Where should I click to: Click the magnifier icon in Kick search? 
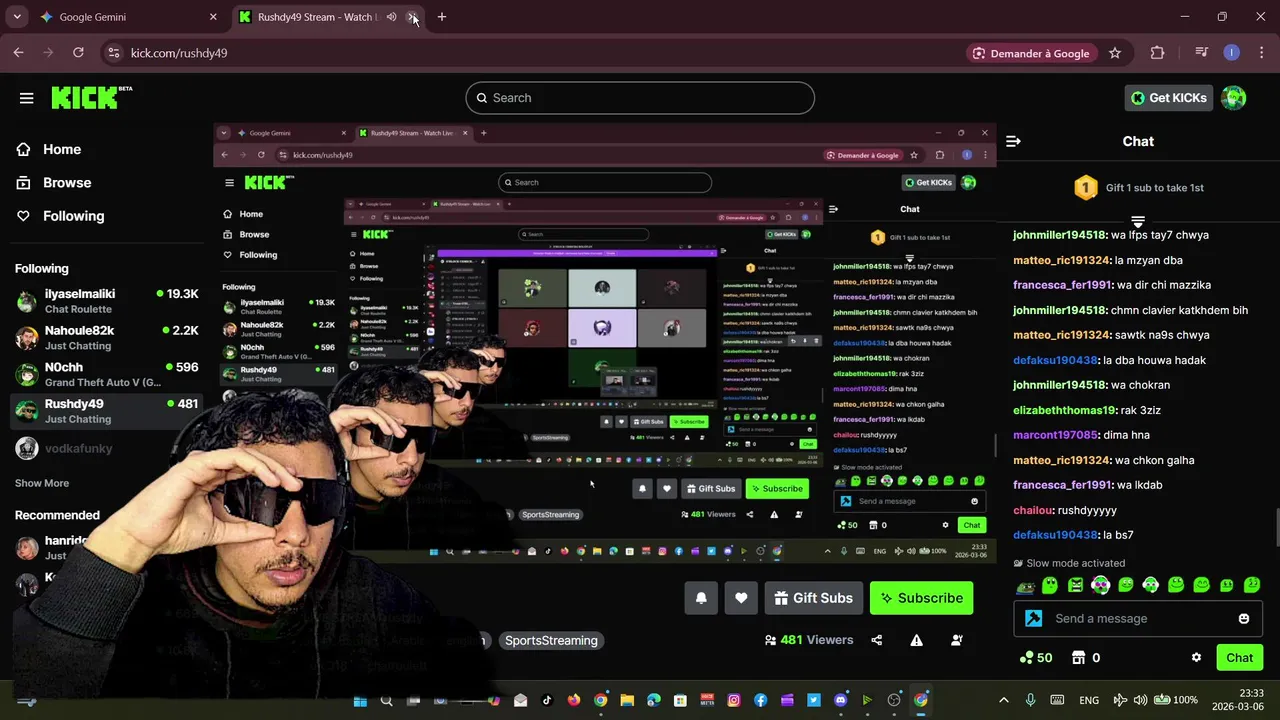point(482,98)
